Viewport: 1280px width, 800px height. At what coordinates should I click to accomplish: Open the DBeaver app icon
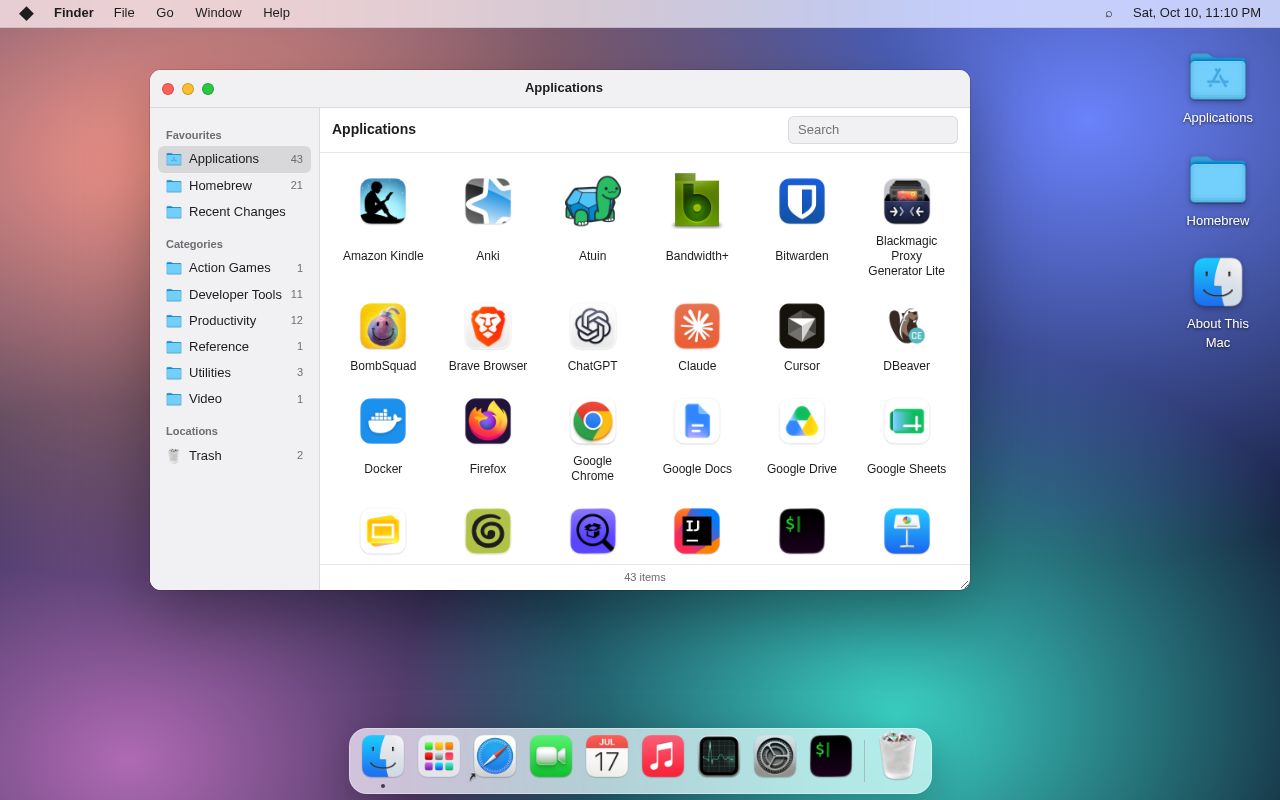(907, 326)
